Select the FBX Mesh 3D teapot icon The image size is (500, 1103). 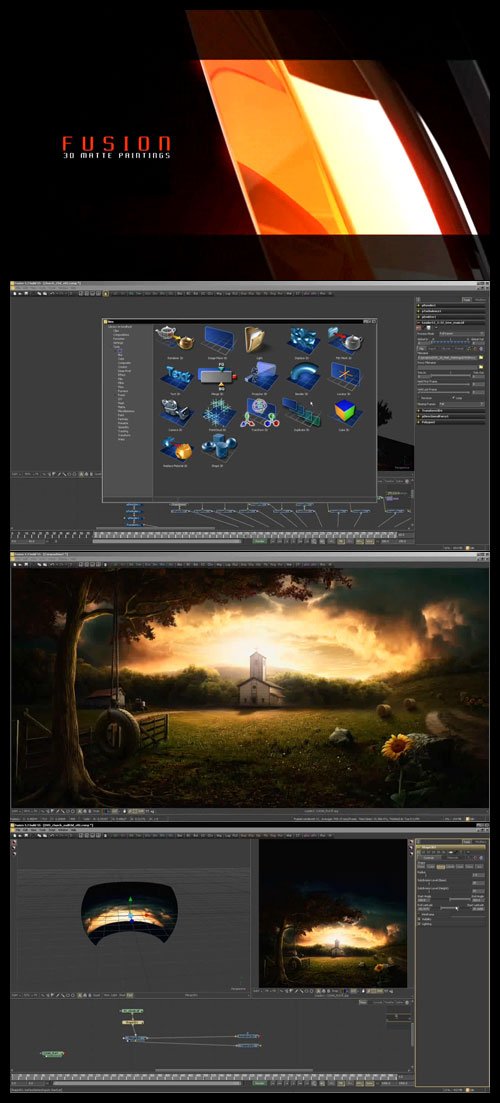tap(345, 338)
